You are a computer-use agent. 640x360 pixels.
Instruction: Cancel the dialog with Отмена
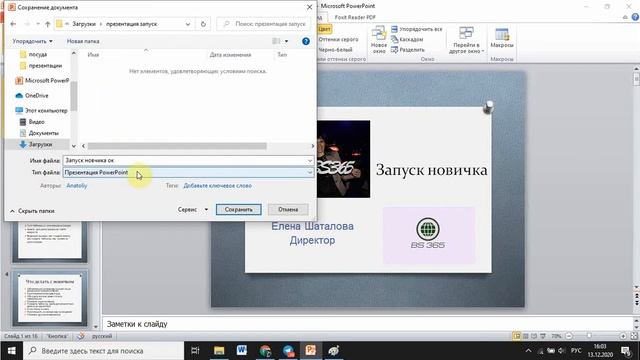click(288, 209)
